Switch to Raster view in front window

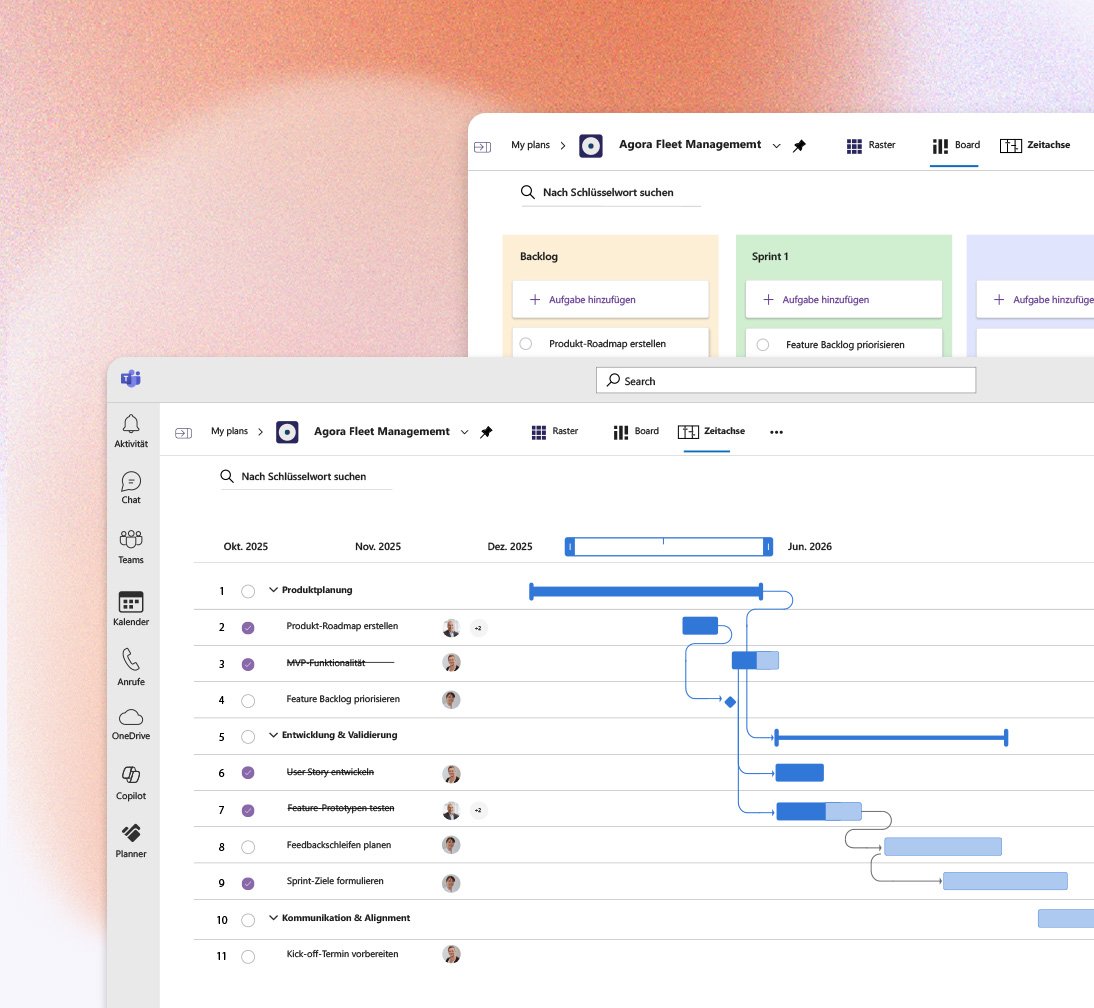554,432
